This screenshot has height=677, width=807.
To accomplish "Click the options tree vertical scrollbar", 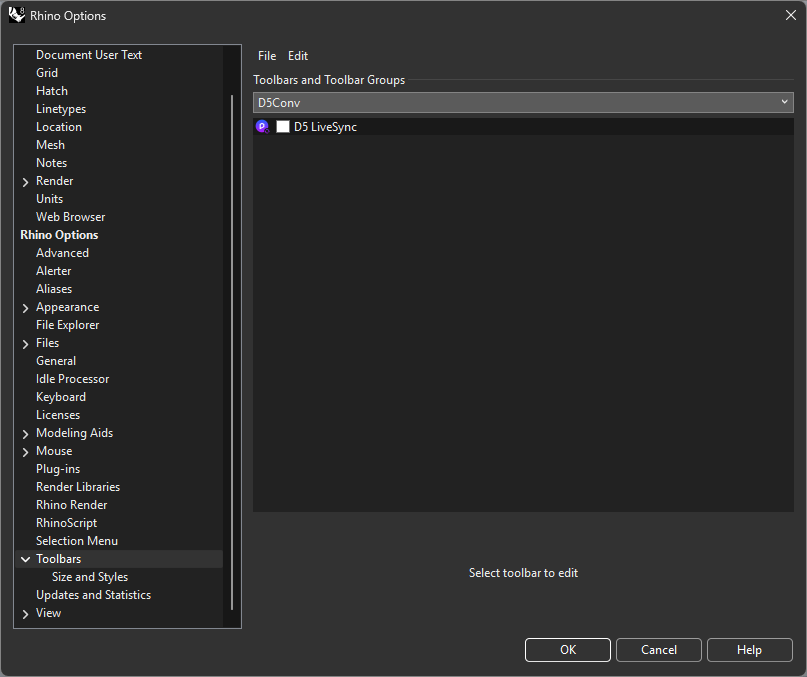I will tap(232, 352).
